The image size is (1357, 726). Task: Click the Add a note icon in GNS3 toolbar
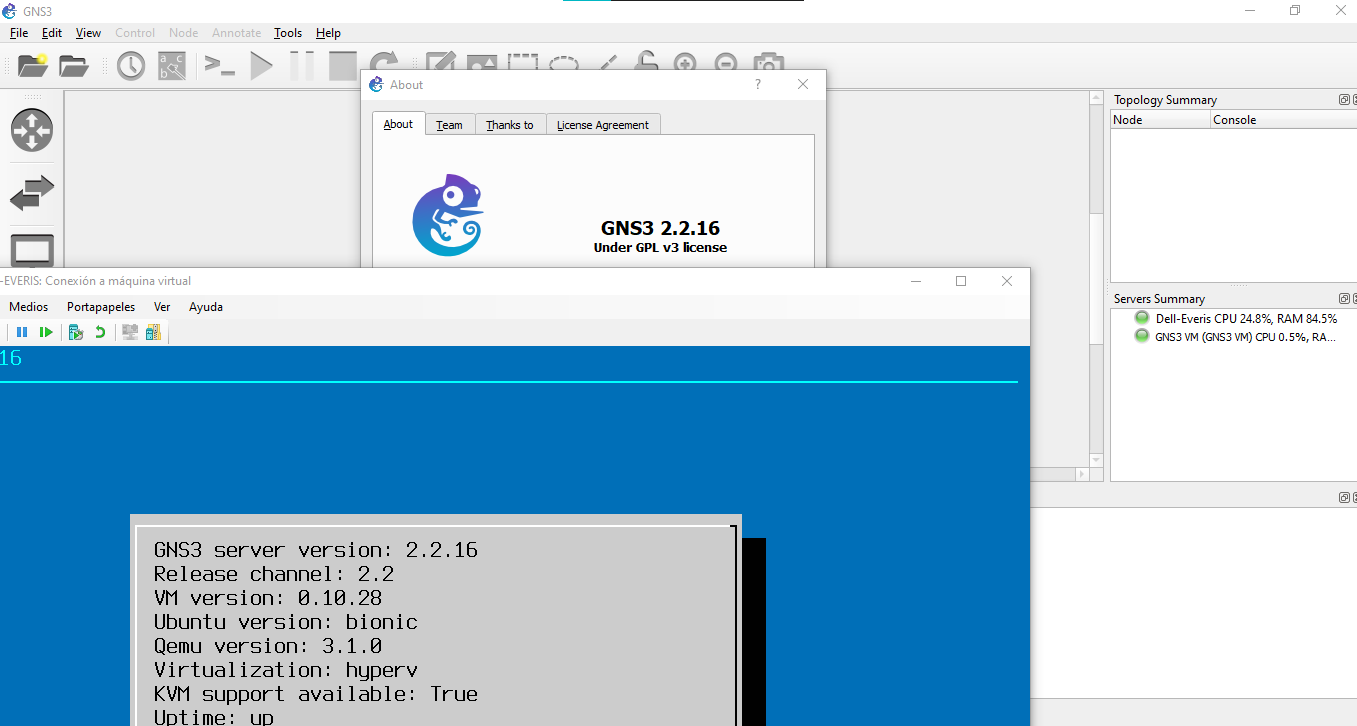click(x=441, y=62)
